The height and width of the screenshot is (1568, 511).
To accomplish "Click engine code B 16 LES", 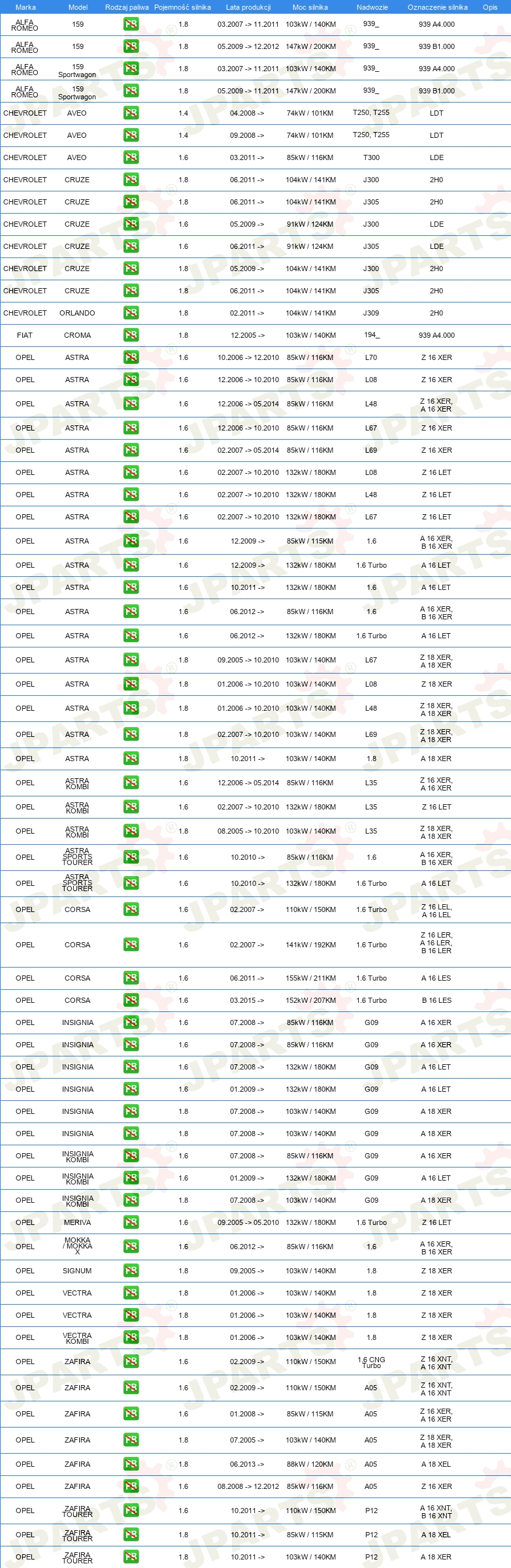I will (x=437, y=1000).
